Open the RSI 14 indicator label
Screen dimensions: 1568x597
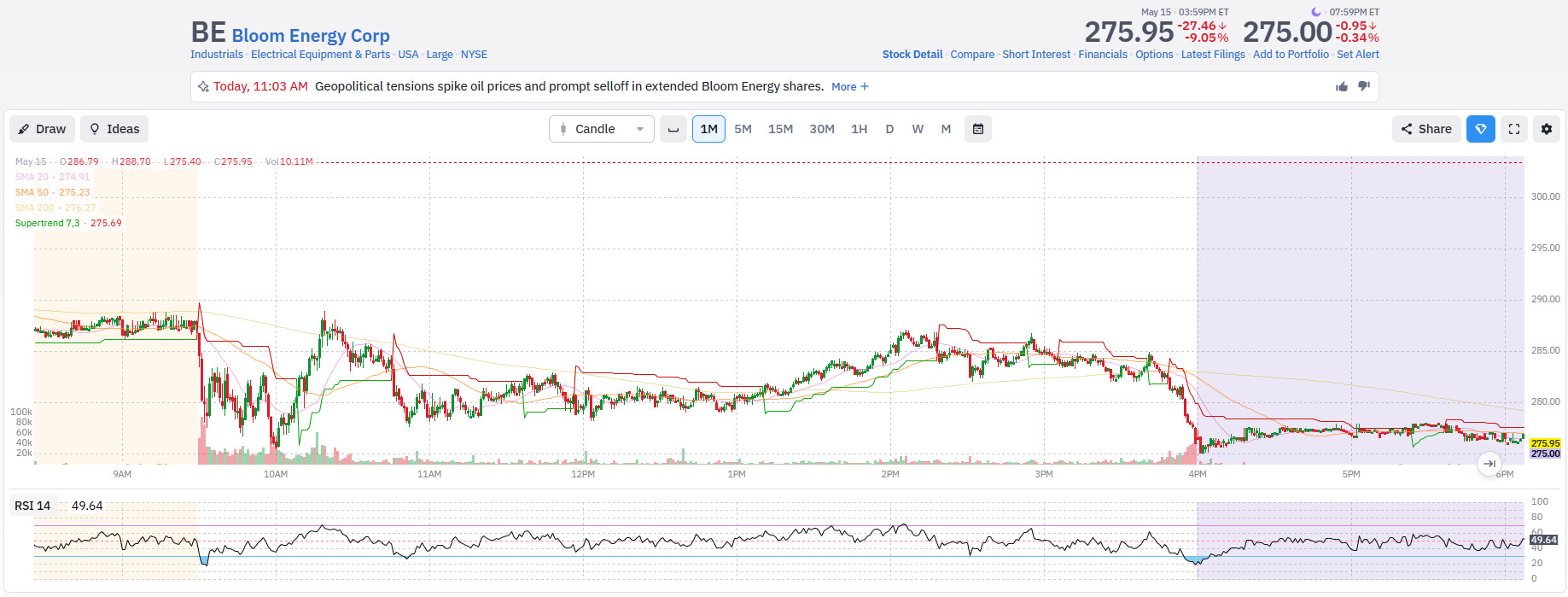[32, 506]
